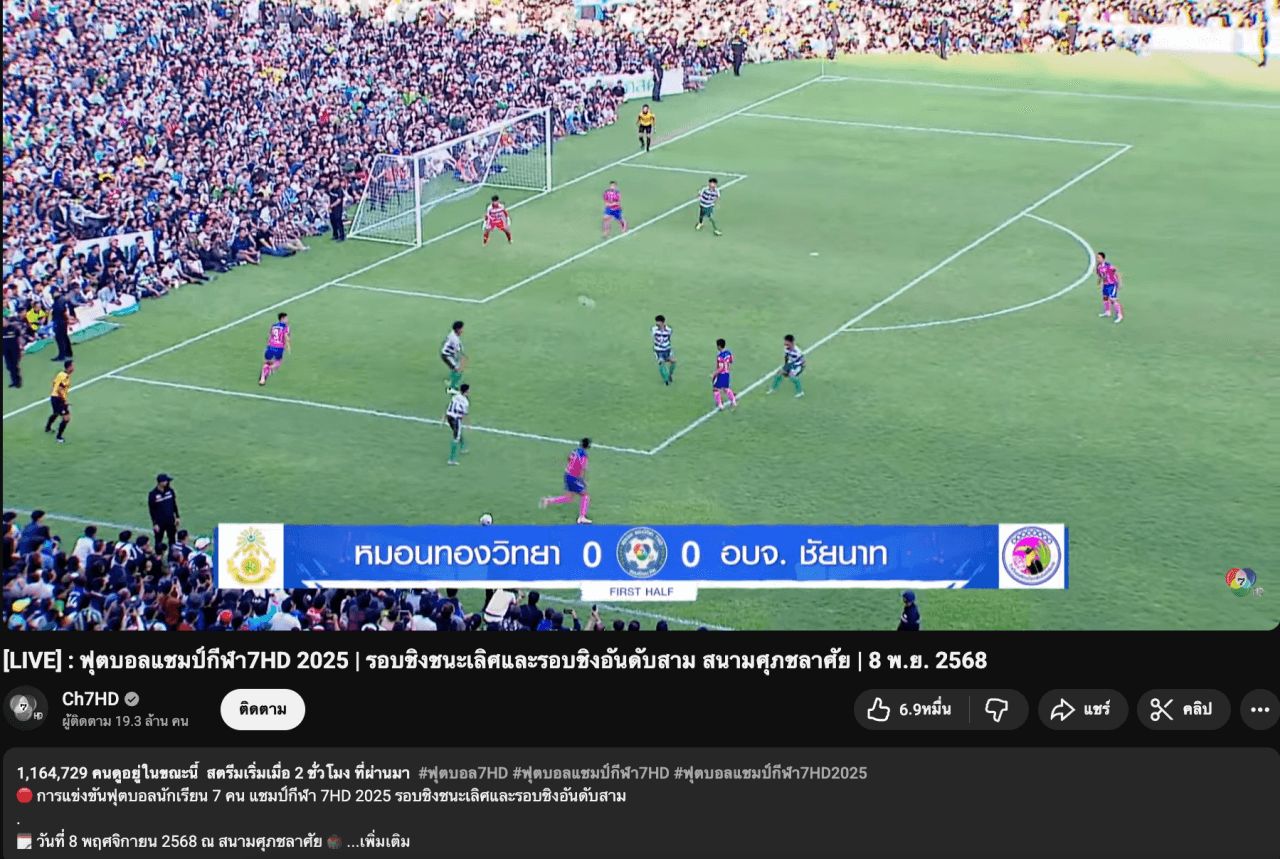Expand description with ...เพิ่มเติม
The height and width of the screenshot is (859, 1280).
tap(378, 841)
